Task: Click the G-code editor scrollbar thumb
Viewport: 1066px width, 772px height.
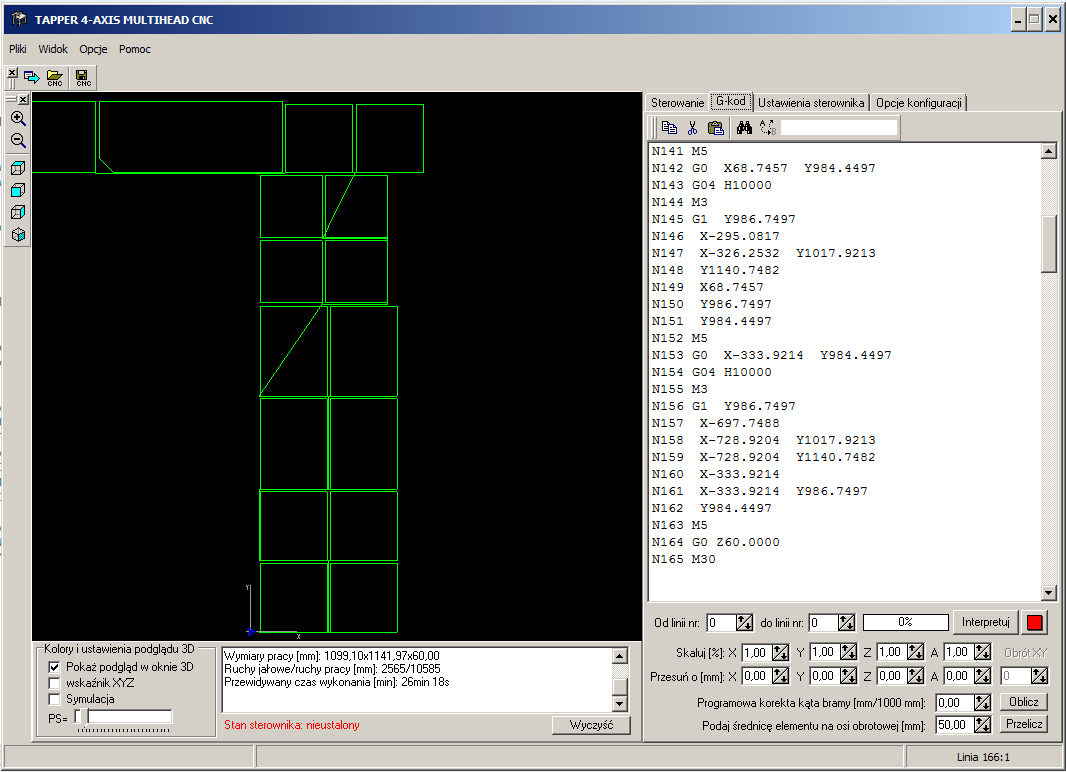Action: pyautogui.click(x=1048, y=244)
